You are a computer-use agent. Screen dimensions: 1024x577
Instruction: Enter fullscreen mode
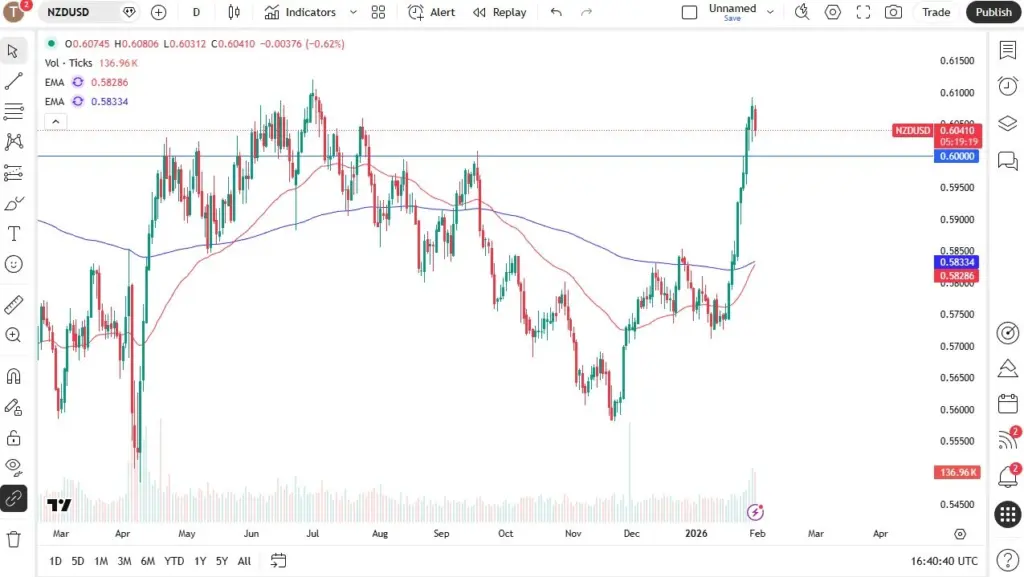tap(863, 12)
